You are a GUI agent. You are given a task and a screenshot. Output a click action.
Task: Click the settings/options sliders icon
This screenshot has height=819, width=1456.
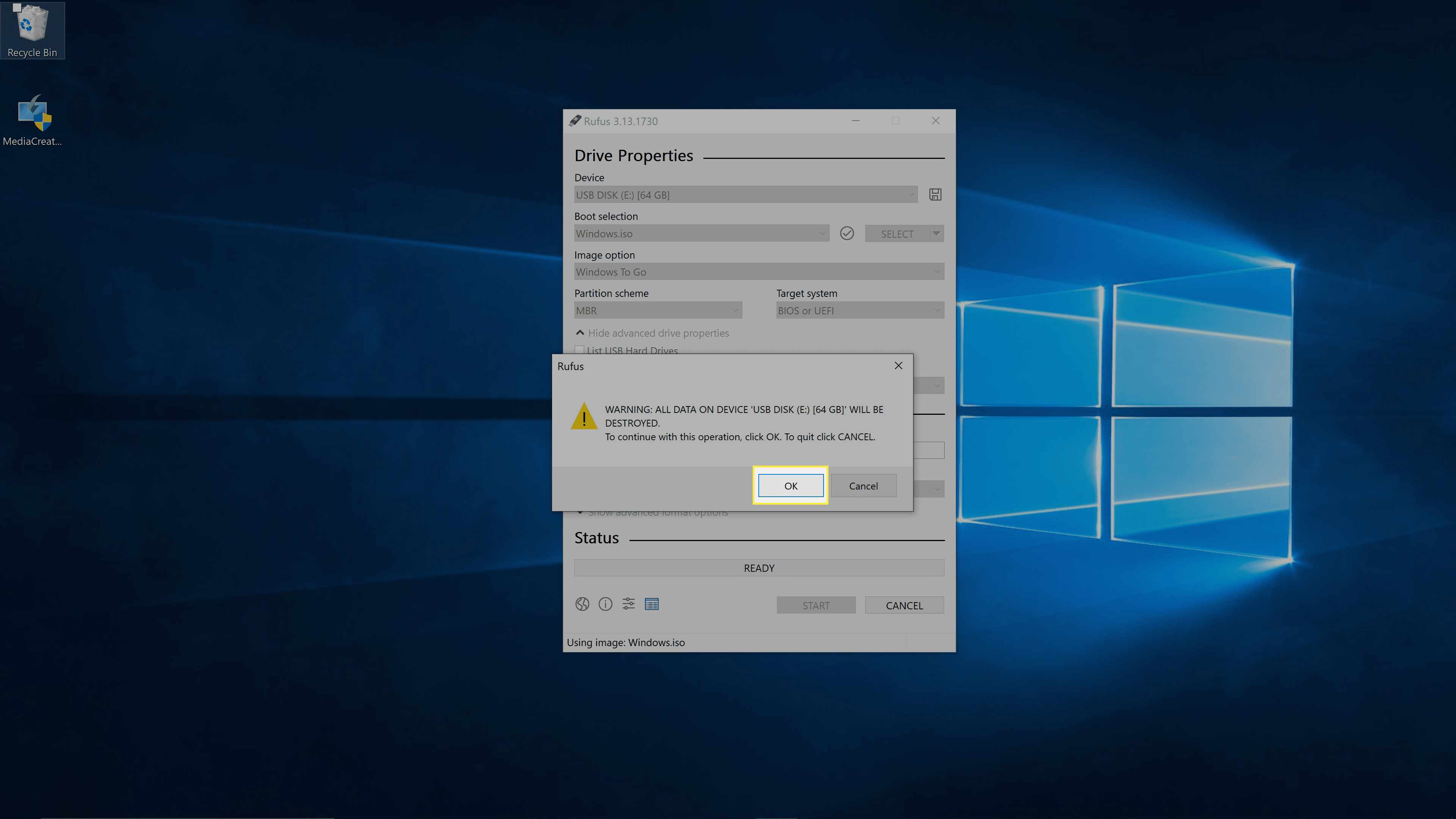point(628,604)
